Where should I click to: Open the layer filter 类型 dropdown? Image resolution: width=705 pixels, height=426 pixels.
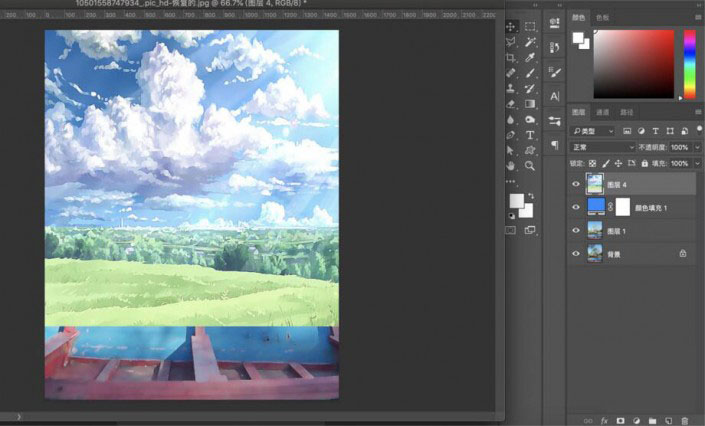click(592, 131)
